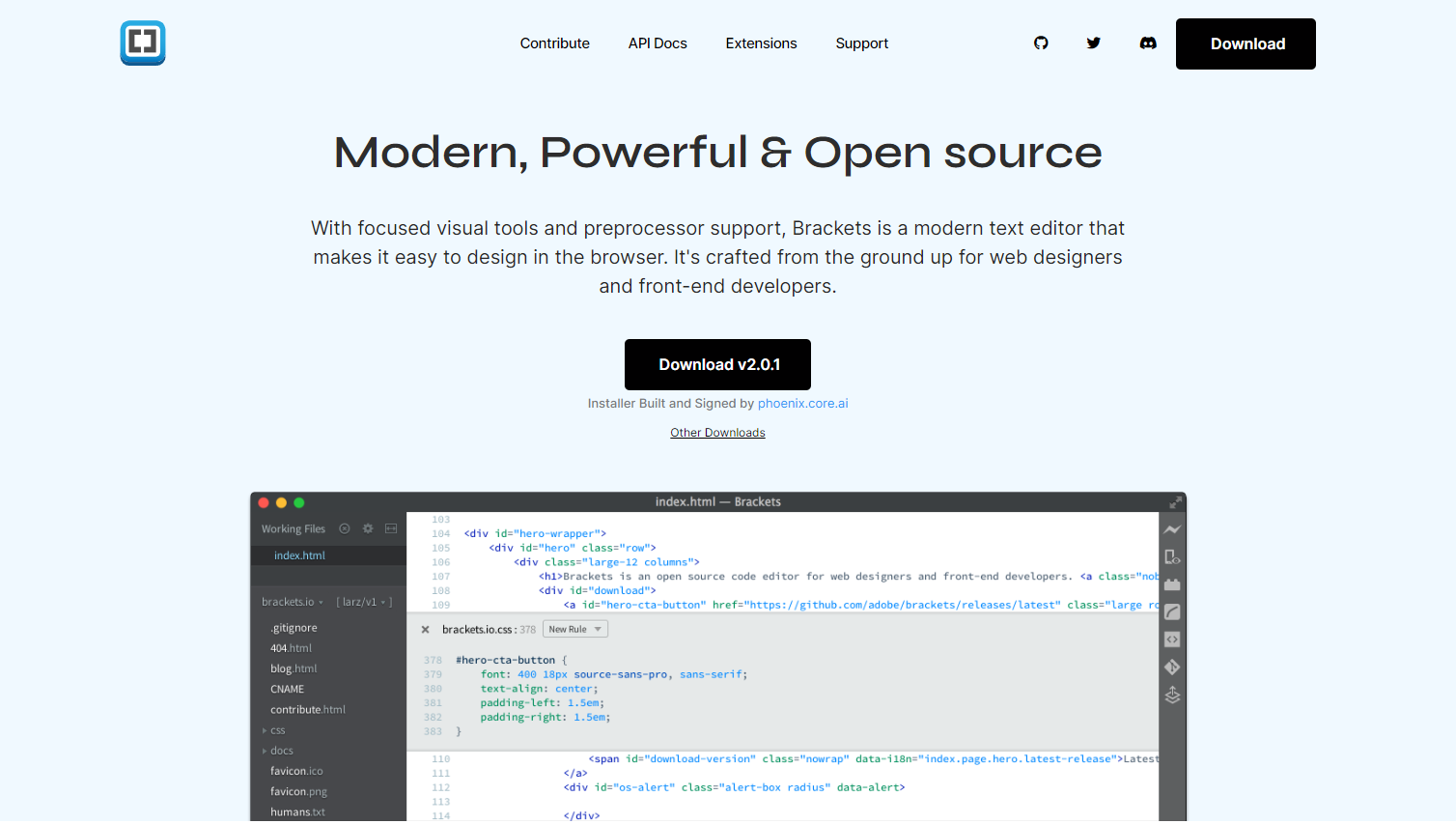Click the Brackets logo
The image size is (1456, 824).
[142, 43]
